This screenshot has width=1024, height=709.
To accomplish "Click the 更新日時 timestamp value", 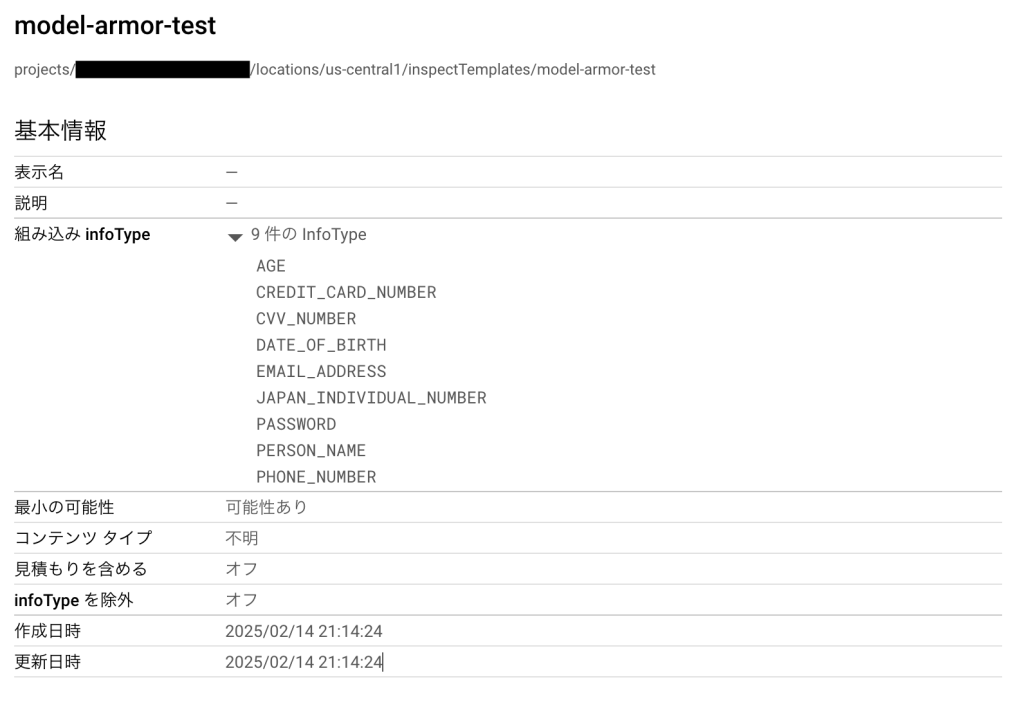I will 304,662.
